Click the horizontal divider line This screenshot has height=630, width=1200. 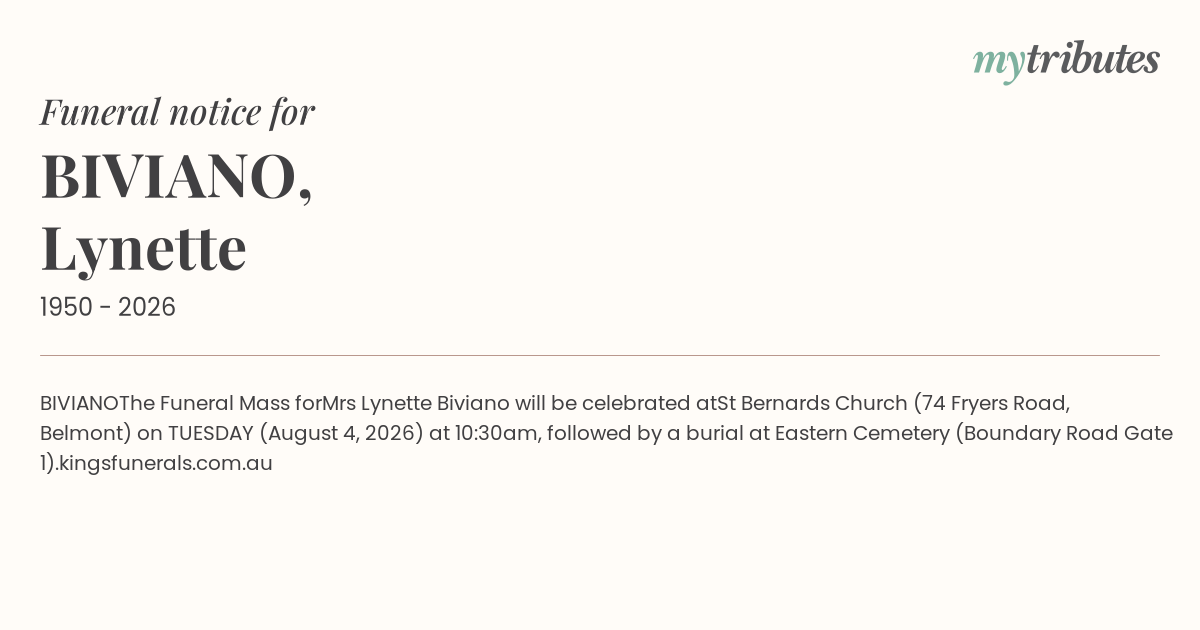click(600, 355)
